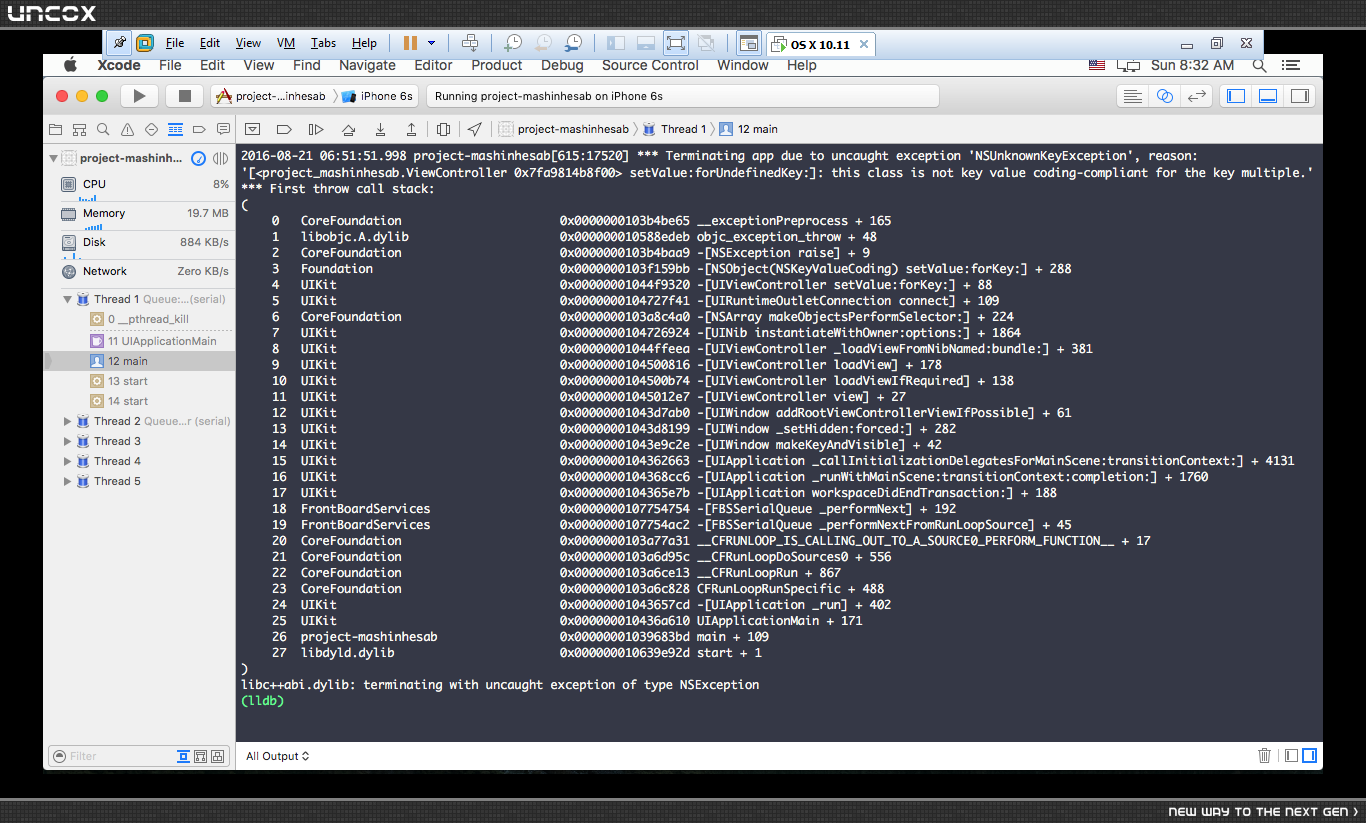Image resolution: width=1366 pixels, height=823 pixels.
Task: Select the OS X 10.11 VM tab
Action: coord(820,44)
